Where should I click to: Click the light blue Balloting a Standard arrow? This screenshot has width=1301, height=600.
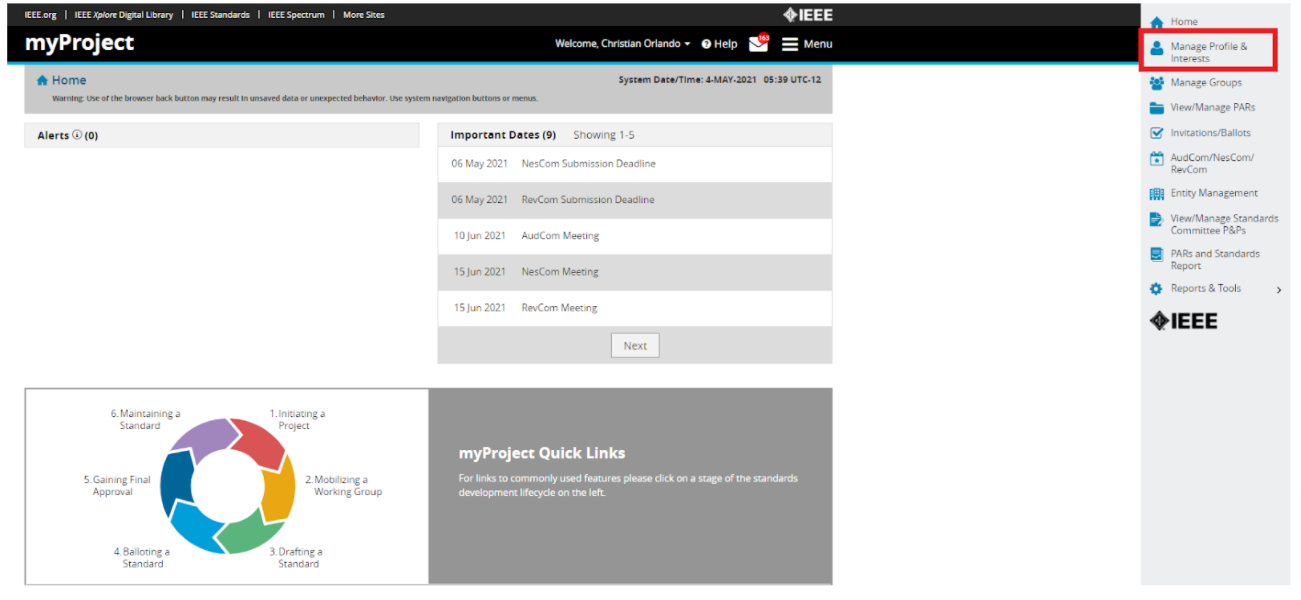[x=197, y=528]
